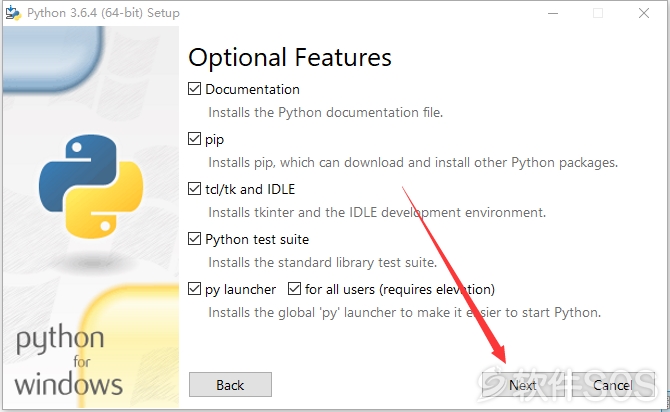
Task: Click "Installs the Python documentation file." text
Action: tap(326, 112)
